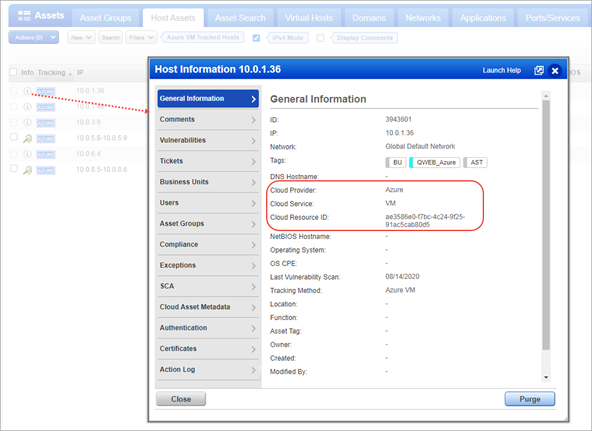Image resolution: width=592 pixels, height=431 pixels.
Task: Open info icon for host 10.0.1.36
Action: [x=27, y=91]
